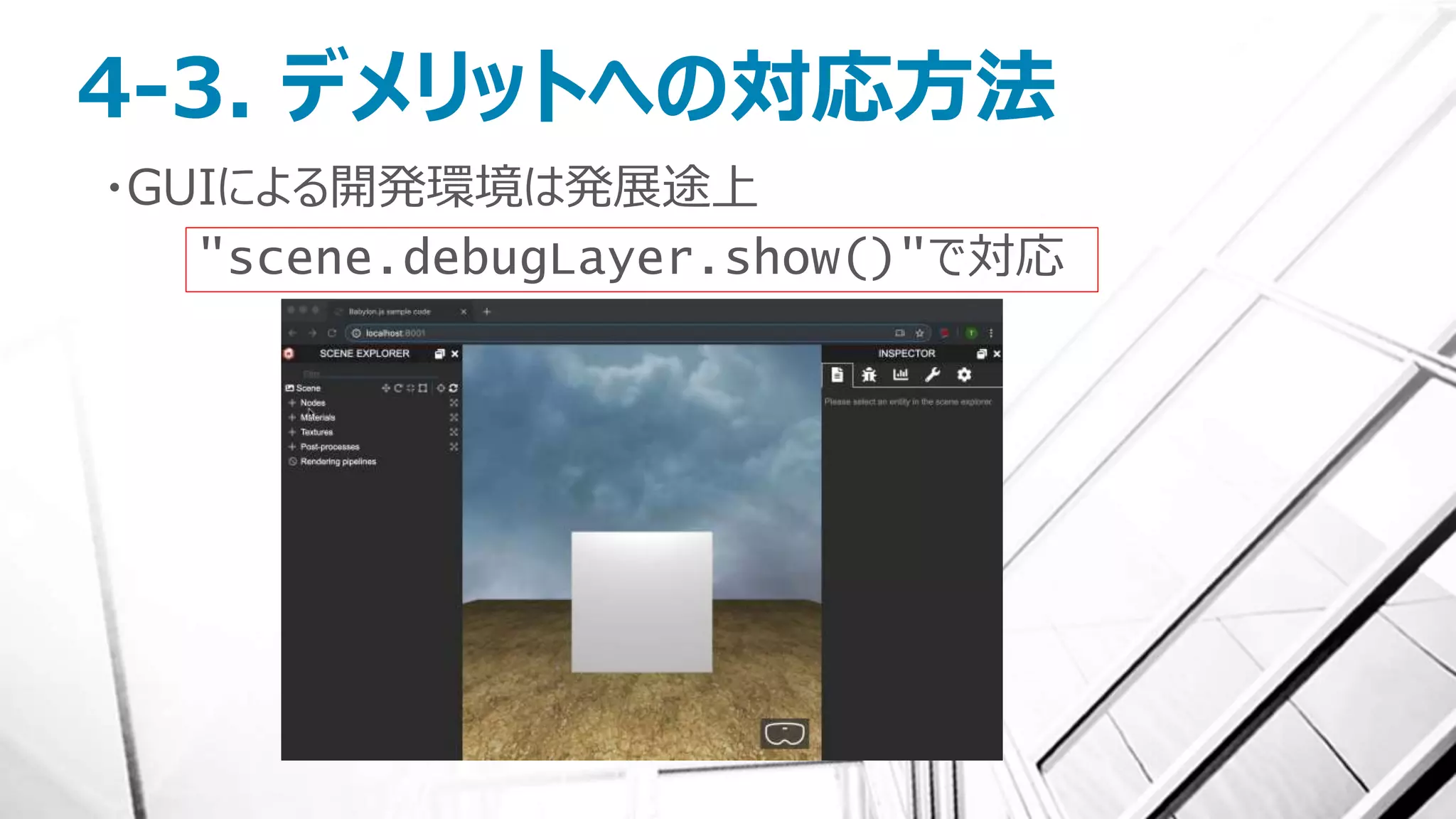Open the browser three-dot menu
This screenshot has width=1456, height=819.
click(x=990, y=333)
